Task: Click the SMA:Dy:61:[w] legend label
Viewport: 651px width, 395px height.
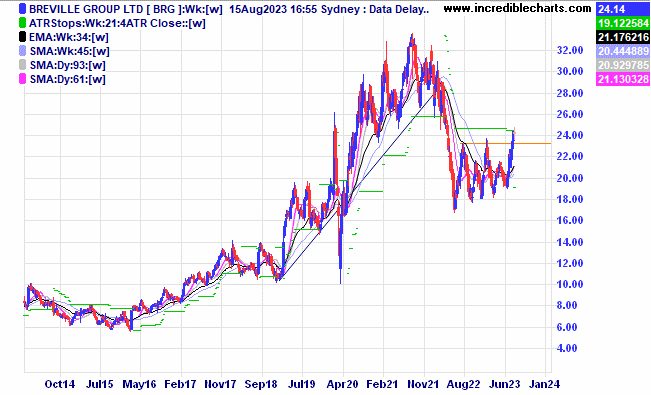Action: point(68,79)
